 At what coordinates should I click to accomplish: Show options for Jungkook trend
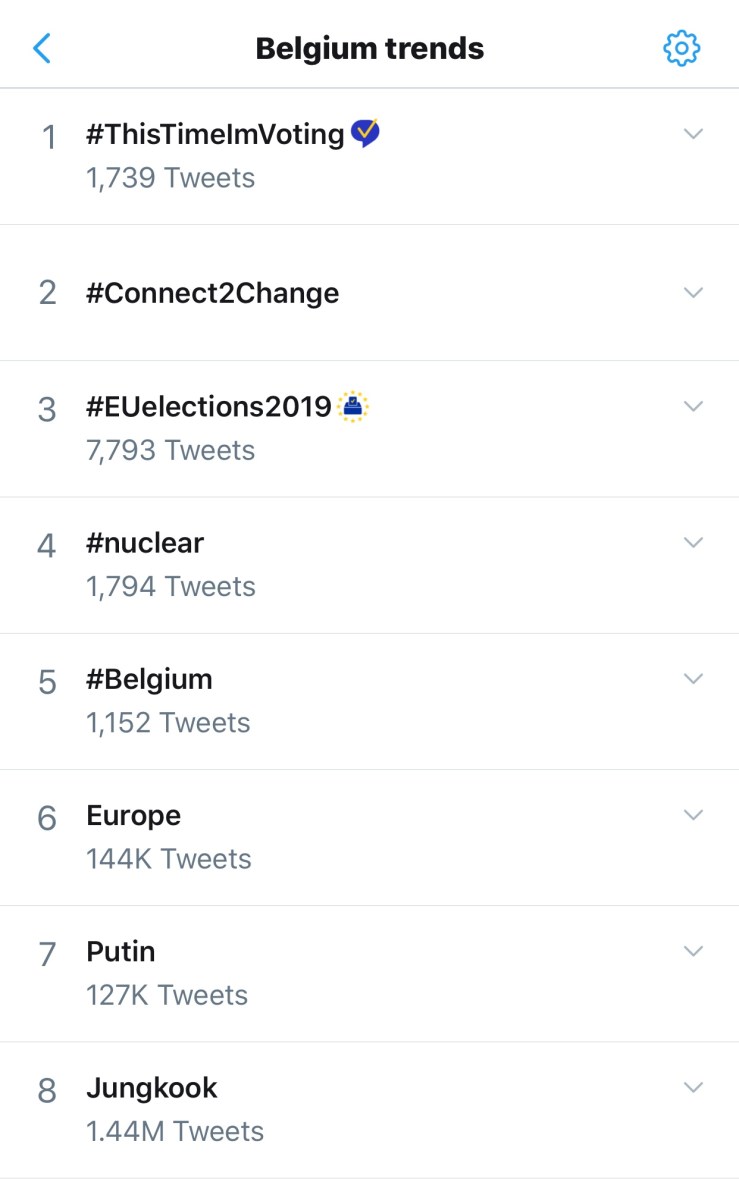click(693, 1086)
